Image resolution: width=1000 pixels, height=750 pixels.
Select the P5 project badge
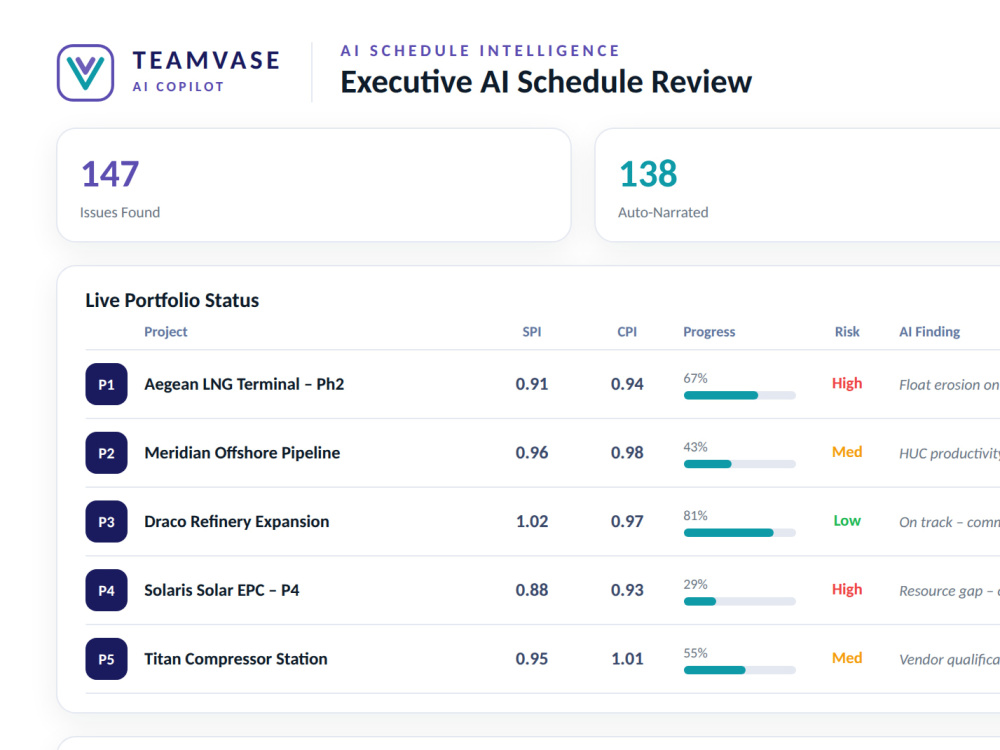107,659
